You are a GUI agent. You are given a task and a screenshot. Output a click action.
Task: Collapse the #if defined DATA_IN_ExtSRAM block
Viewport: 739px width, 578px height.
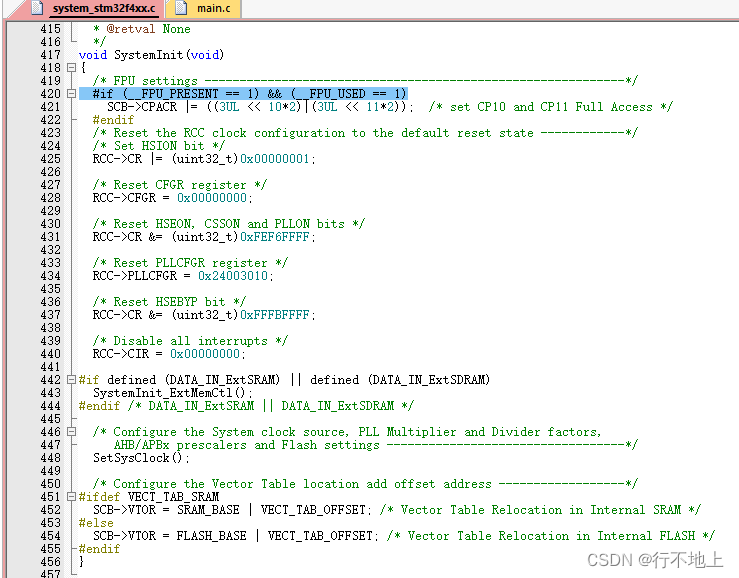pos(71,380)
